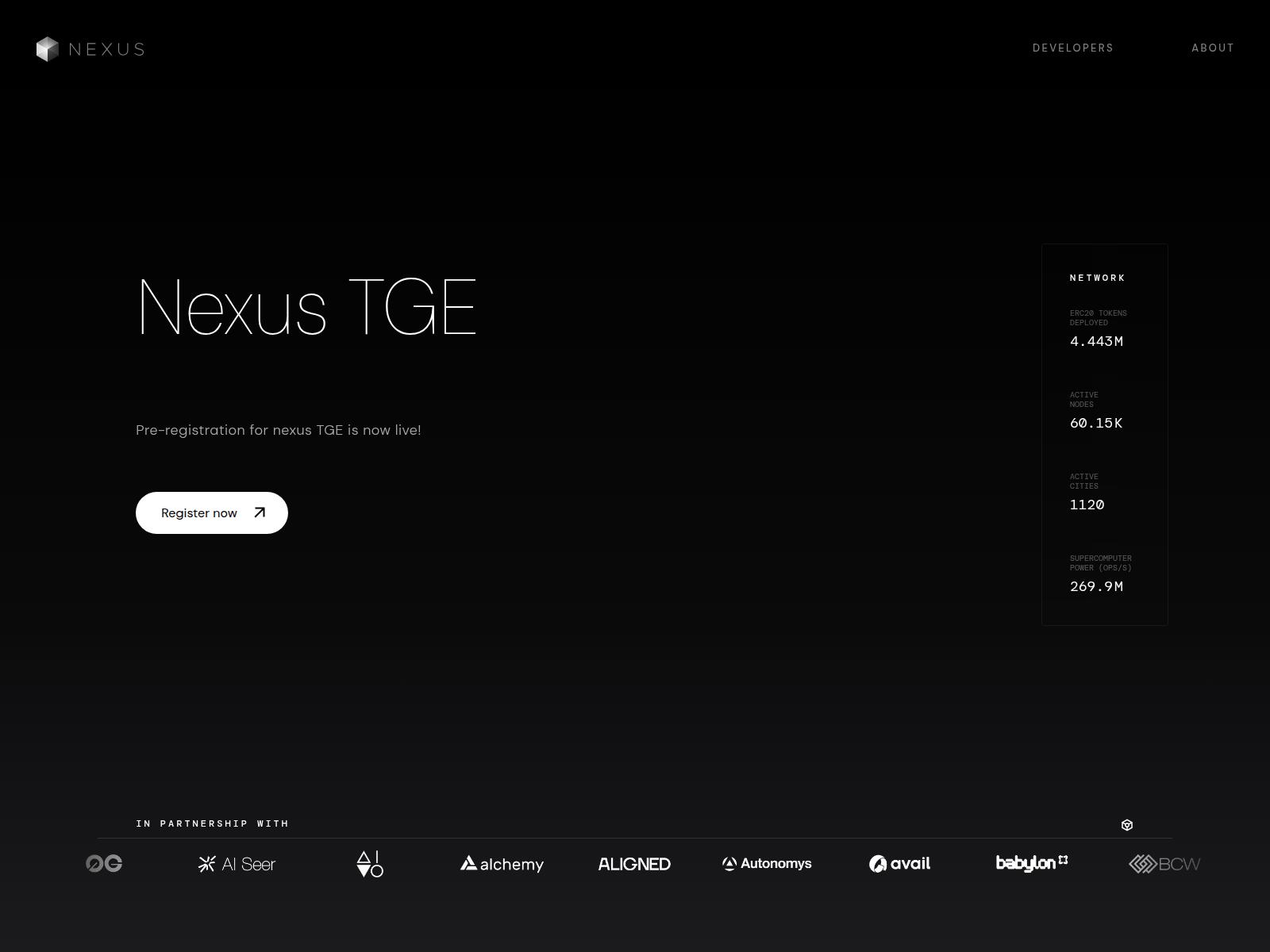1270x952 pixels.
Task: Click the small cube icon above partner logos
Action: click(1127, 825)
